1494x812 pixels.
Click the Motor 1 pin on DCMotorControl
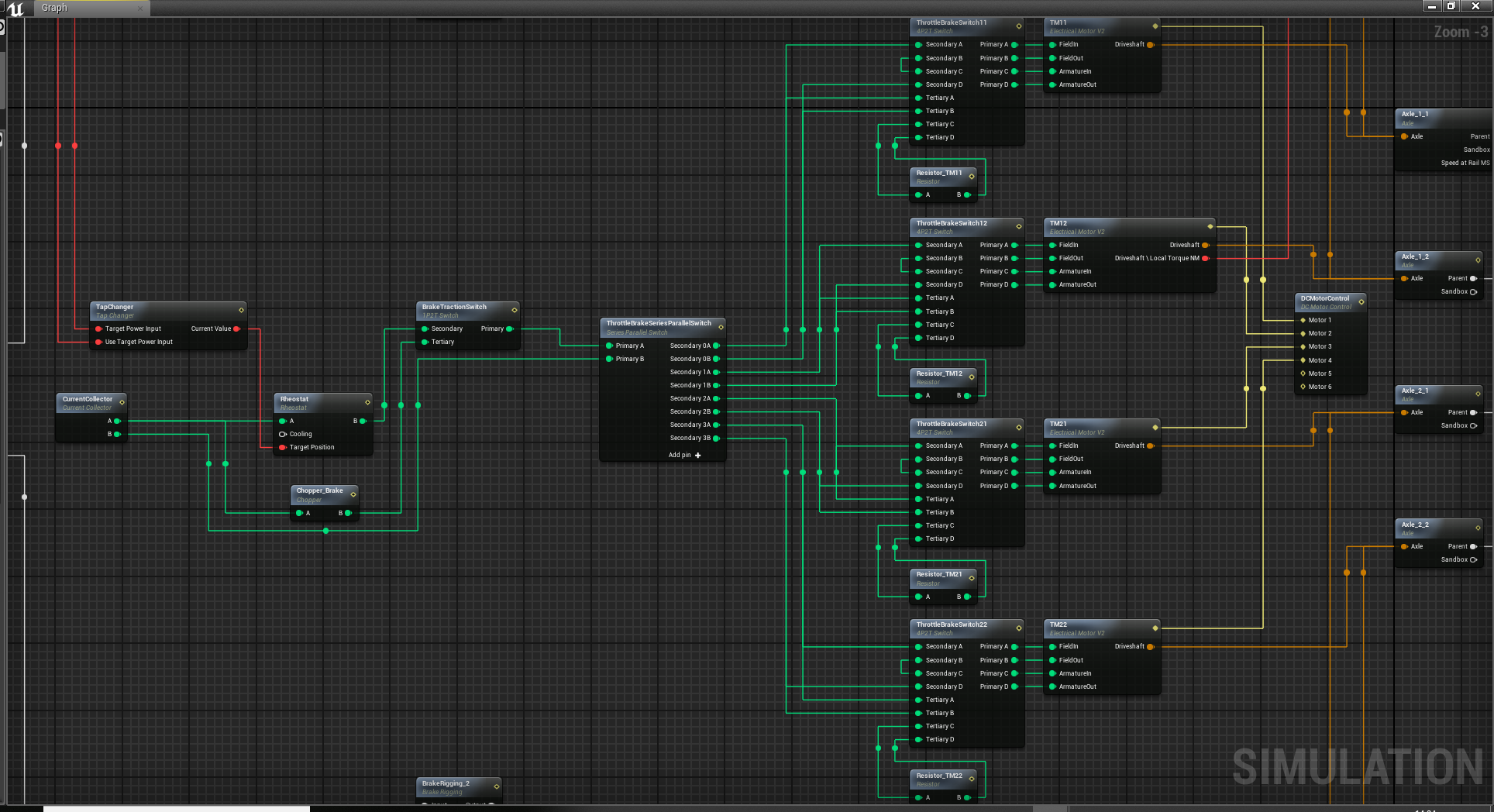pyautogui.click(x=1303, y=320)
